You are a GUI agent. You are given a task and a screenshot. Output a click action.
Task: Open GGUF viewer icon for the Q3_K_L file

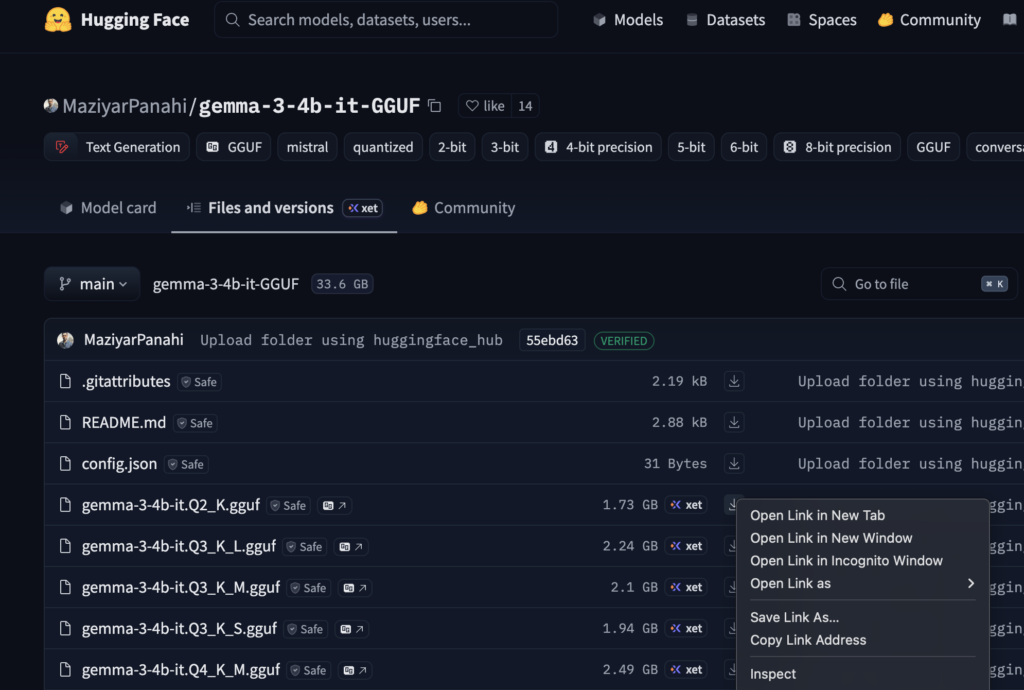[351, 547]
